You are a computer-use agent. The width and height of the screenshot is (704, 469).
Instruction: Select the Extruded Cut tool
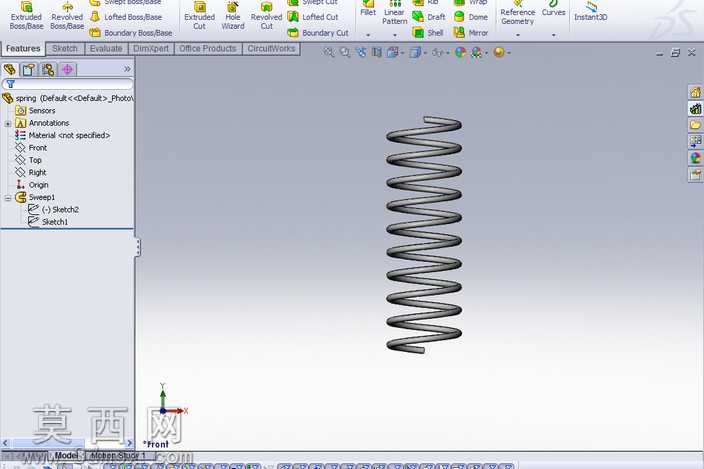tap(199, 16)
